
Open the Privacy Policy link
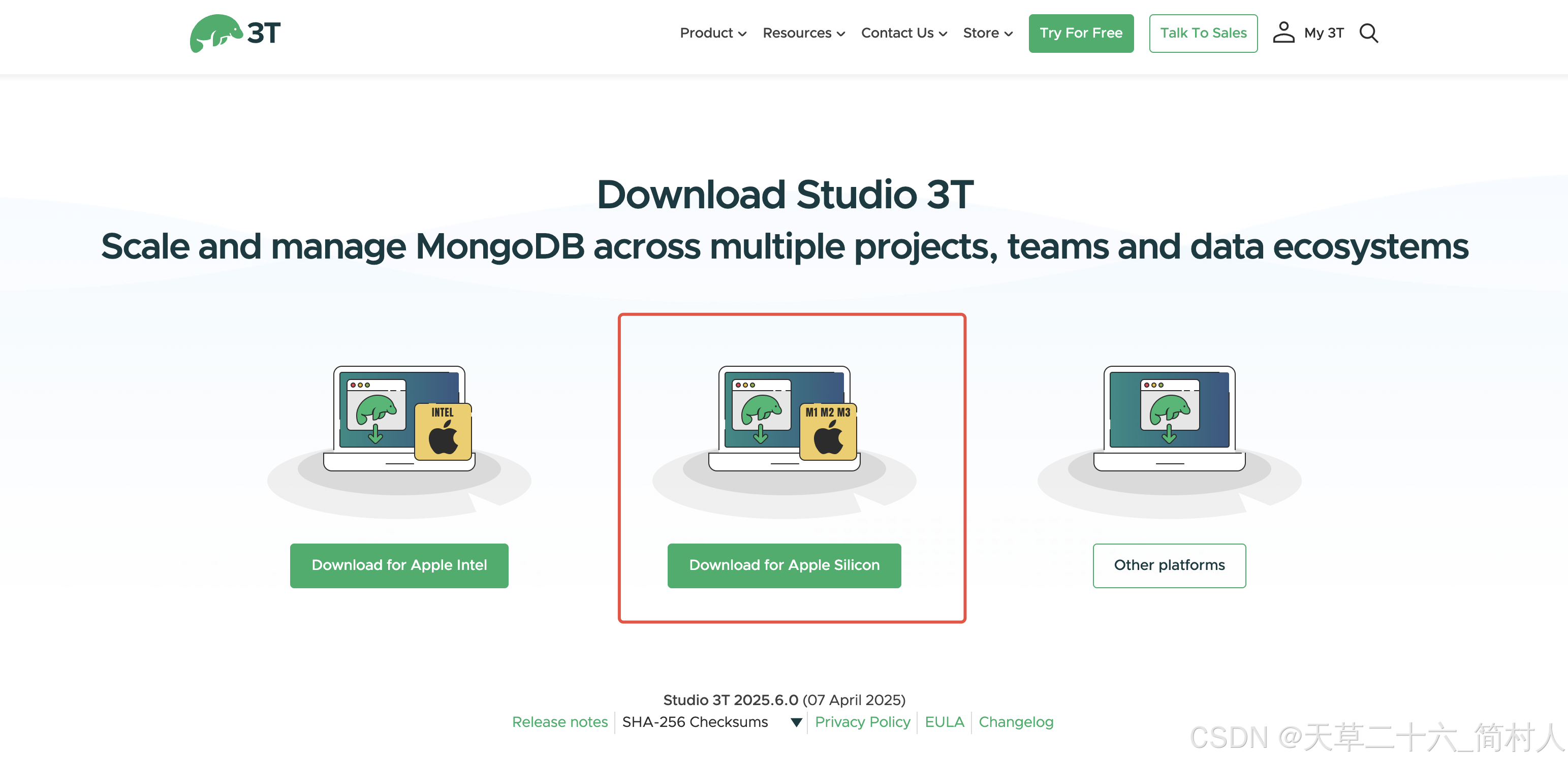863,722
